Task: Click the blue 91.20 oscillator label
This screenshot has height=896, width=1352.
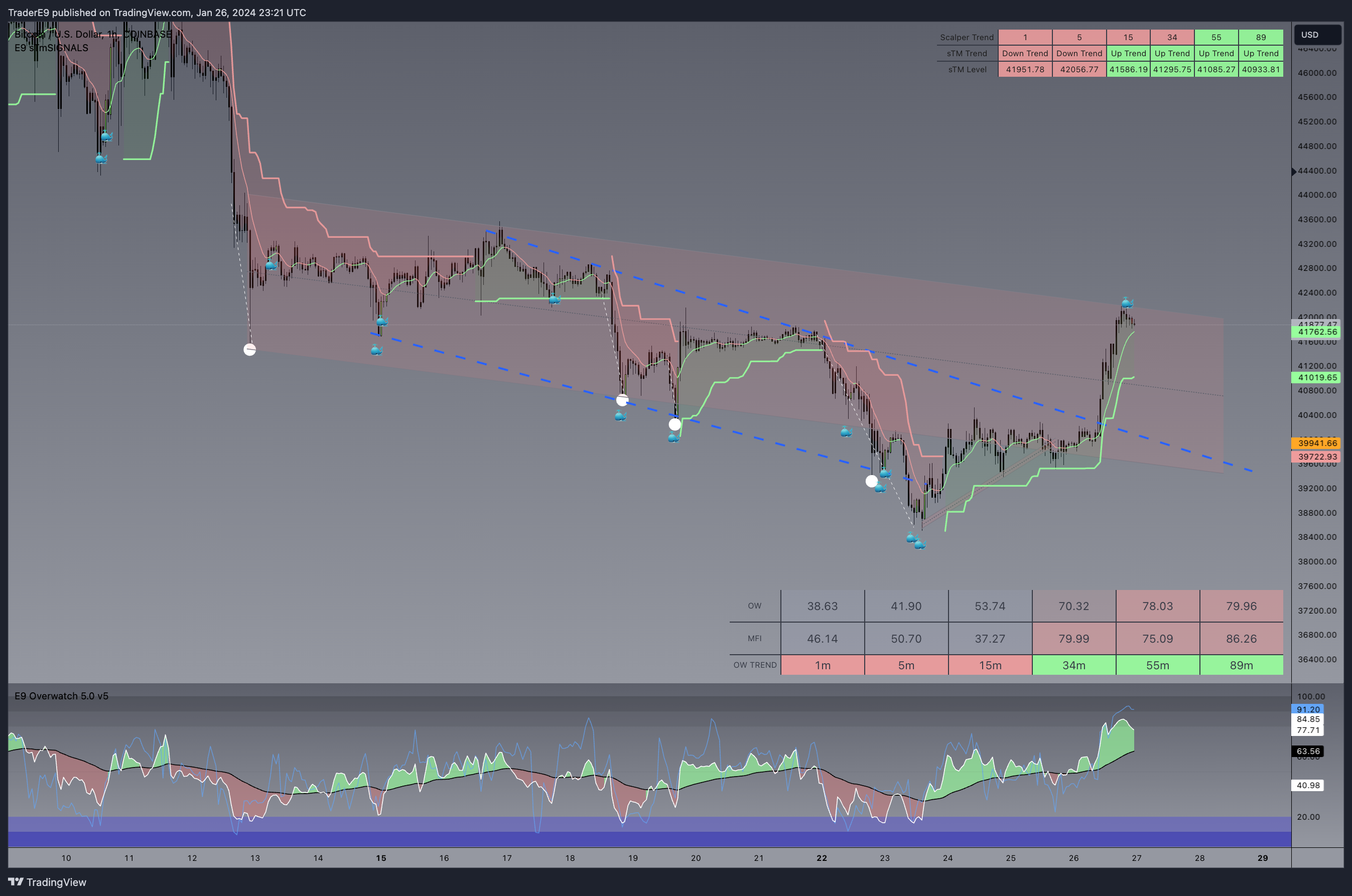Action: pyautogui.click(x=1308, y=709)
